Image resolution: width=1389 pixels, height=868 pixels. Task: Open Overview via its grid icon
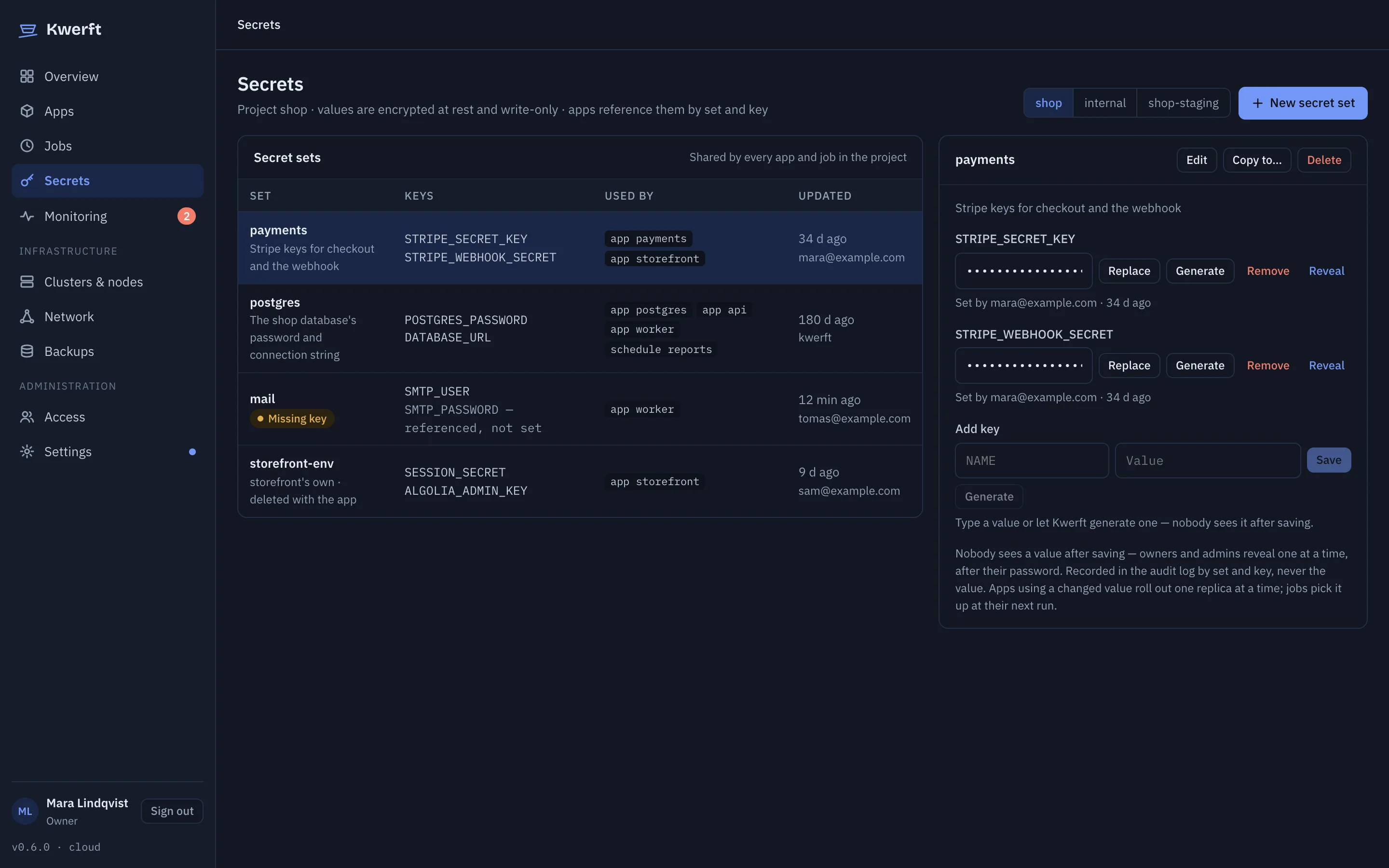[27, 76]
